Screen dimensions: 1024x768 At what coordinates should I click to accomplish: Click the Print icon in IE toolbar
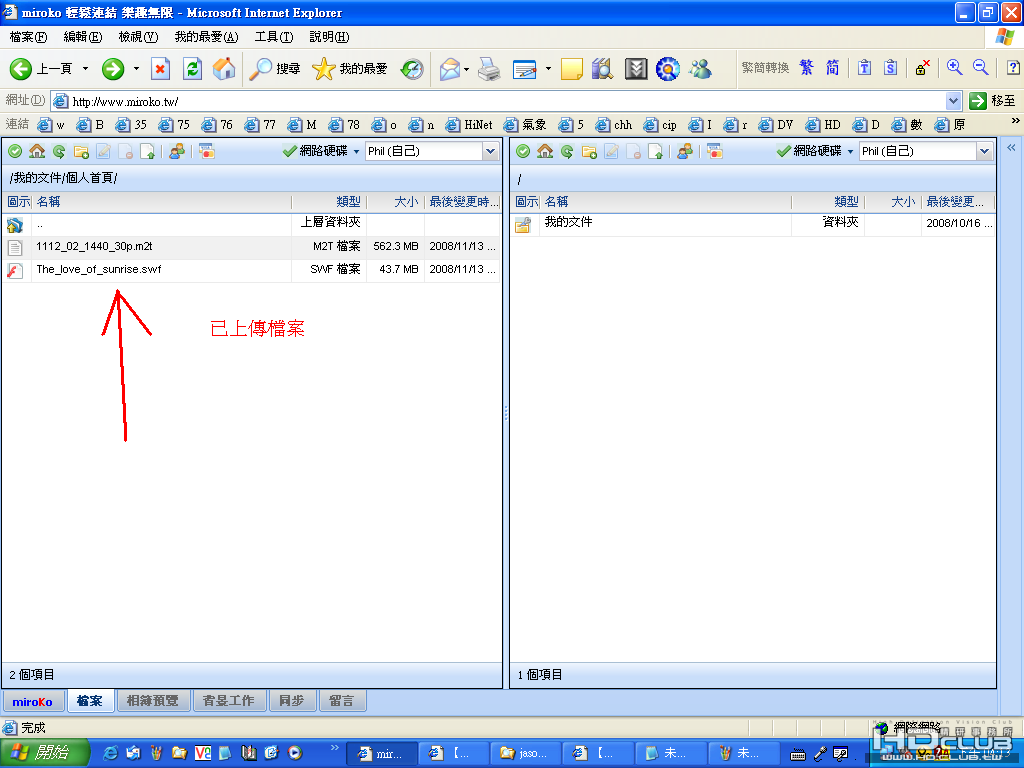[489, 69]
